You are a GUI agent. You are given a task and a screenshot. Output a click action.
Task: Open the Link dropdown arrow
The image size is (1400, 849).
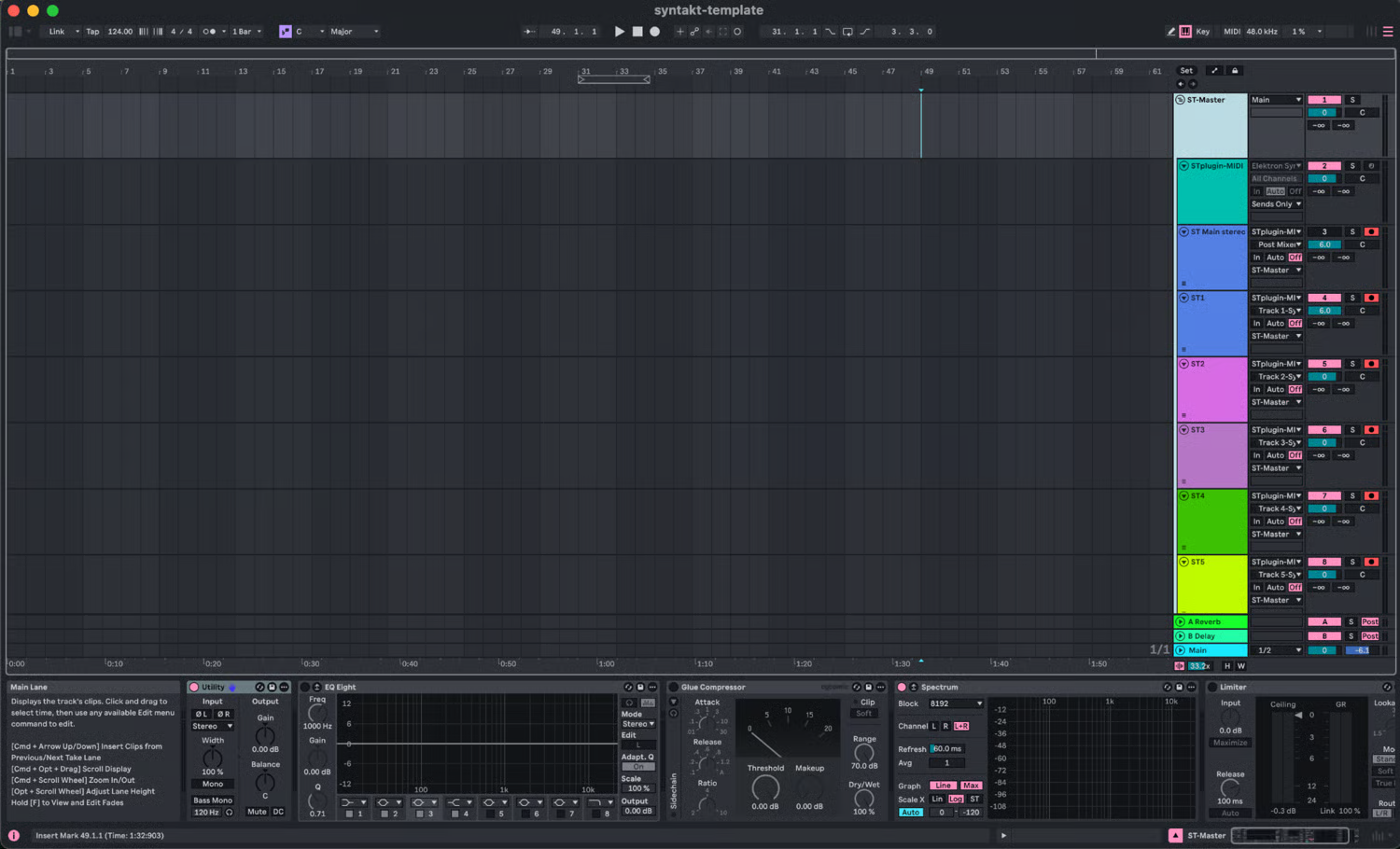click(x=77, y=32)
